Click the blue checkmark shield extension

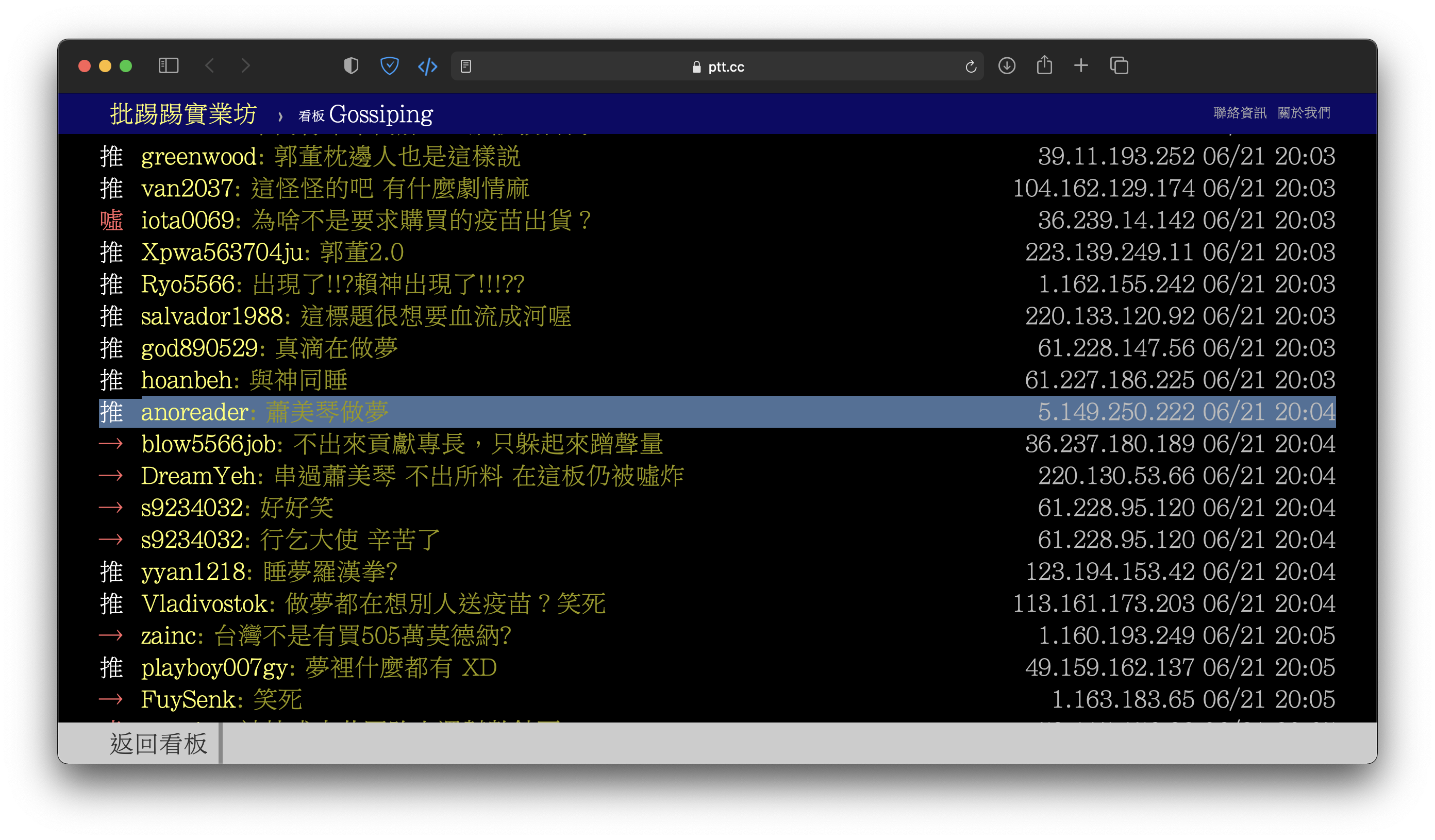pyautogui.click(x=390, y=66)
